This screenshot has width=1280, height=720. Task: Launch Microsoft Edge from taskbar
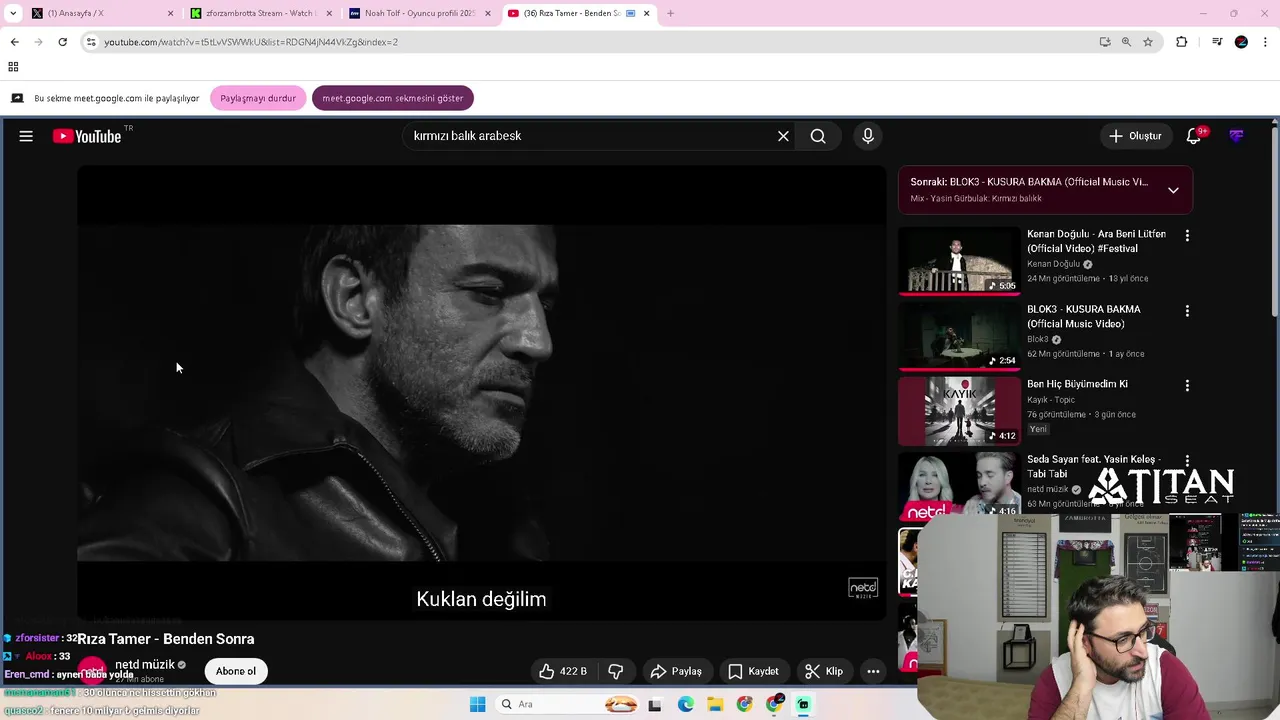tap(685, 704)
